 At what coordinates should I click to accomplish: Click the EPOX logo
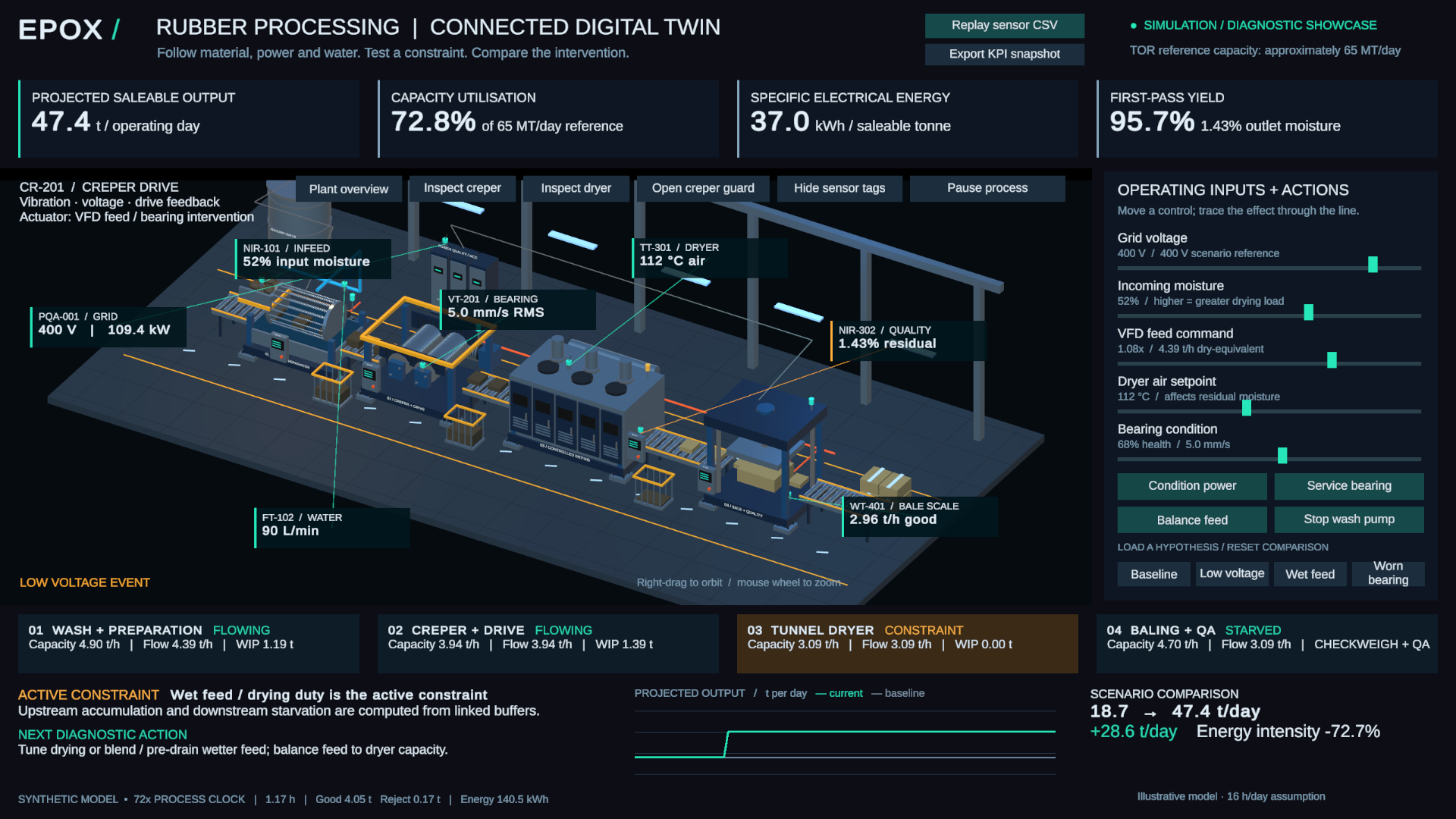pos(69,30)
